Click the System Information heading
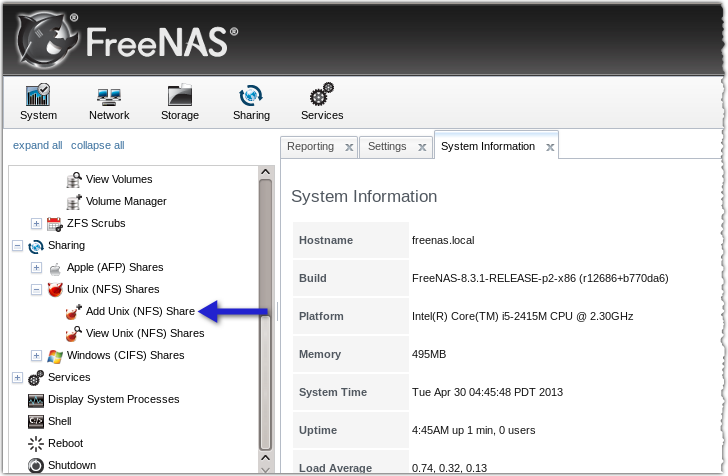728x476 pixels. tap(364, 196)
